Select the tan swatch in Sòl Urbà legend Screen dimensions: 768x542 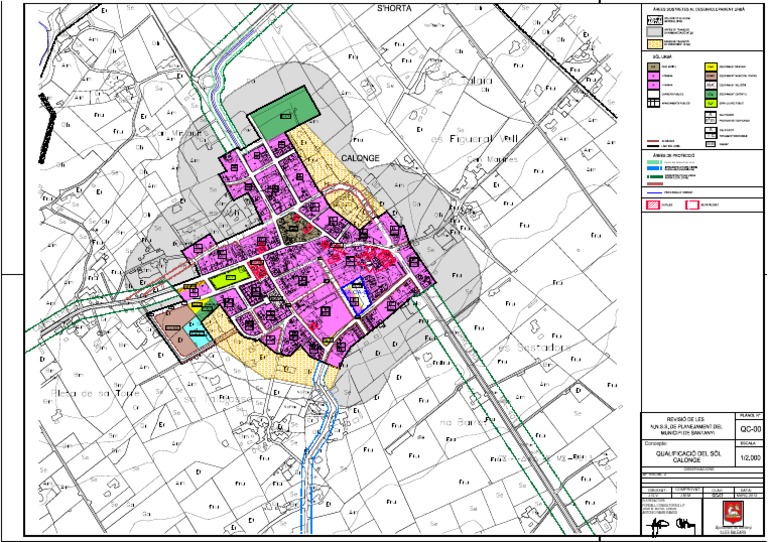point(653,67)
